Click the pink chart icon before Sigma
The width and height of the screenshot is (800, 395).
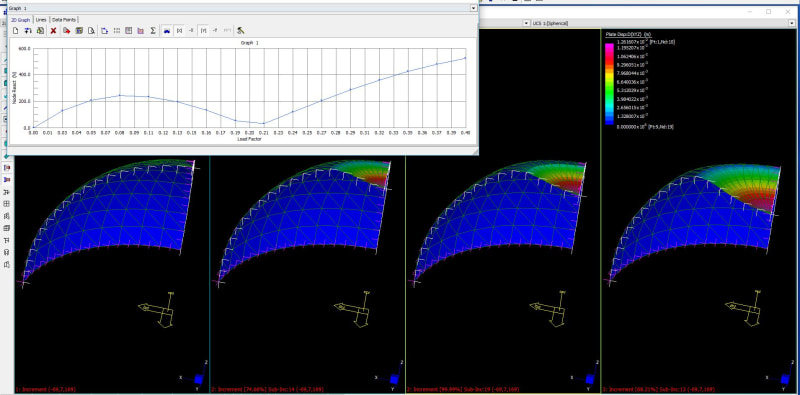[140, 31]
